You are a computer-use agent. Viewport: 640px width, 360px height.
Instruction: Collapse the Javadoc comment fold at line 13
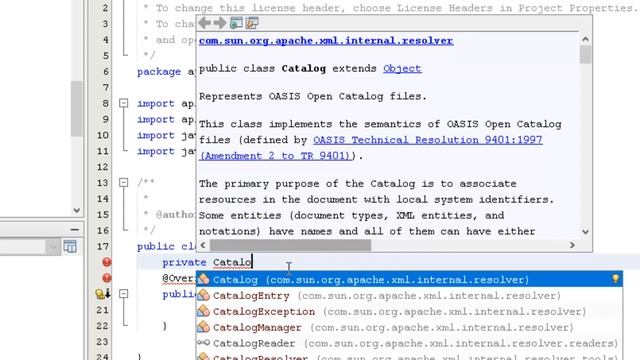(124, 182)
